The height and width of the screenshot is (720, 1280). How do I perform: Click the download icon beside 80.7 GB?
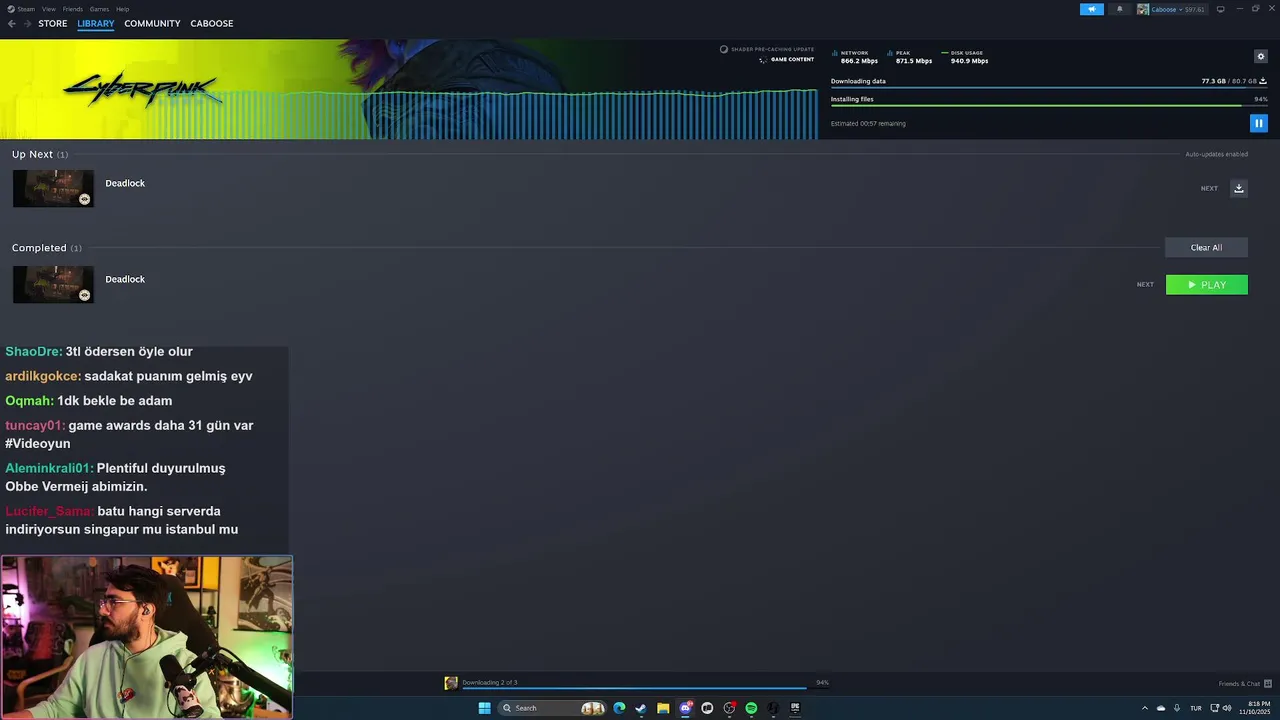pos(1263,81)
